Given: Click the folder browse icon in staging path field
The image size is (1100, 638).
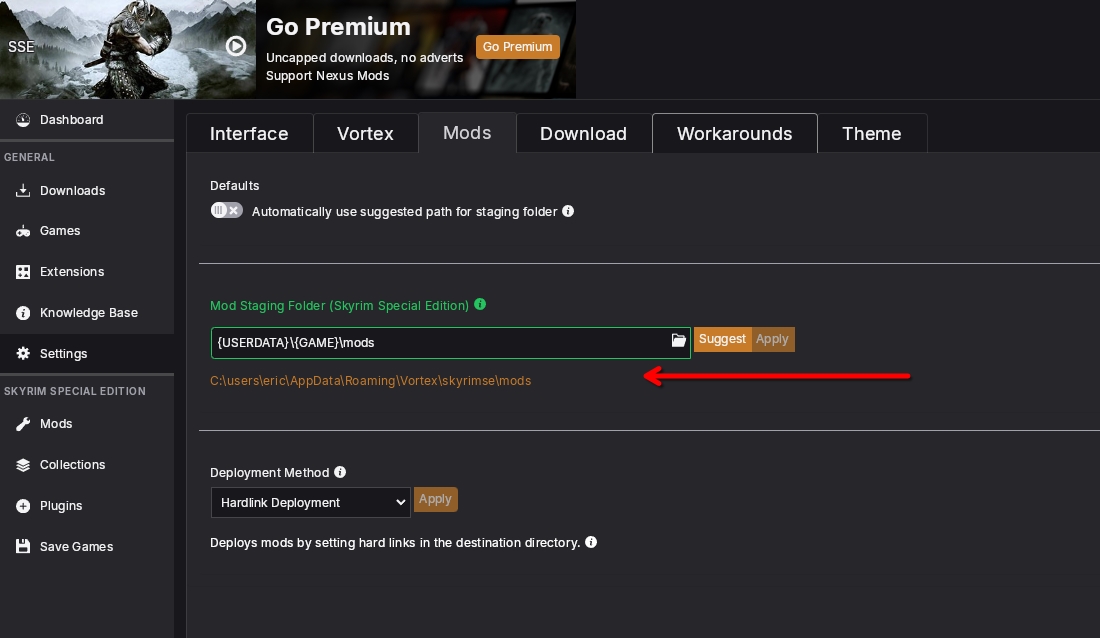Looking at the screenshot, I should (x=678, y=340).
